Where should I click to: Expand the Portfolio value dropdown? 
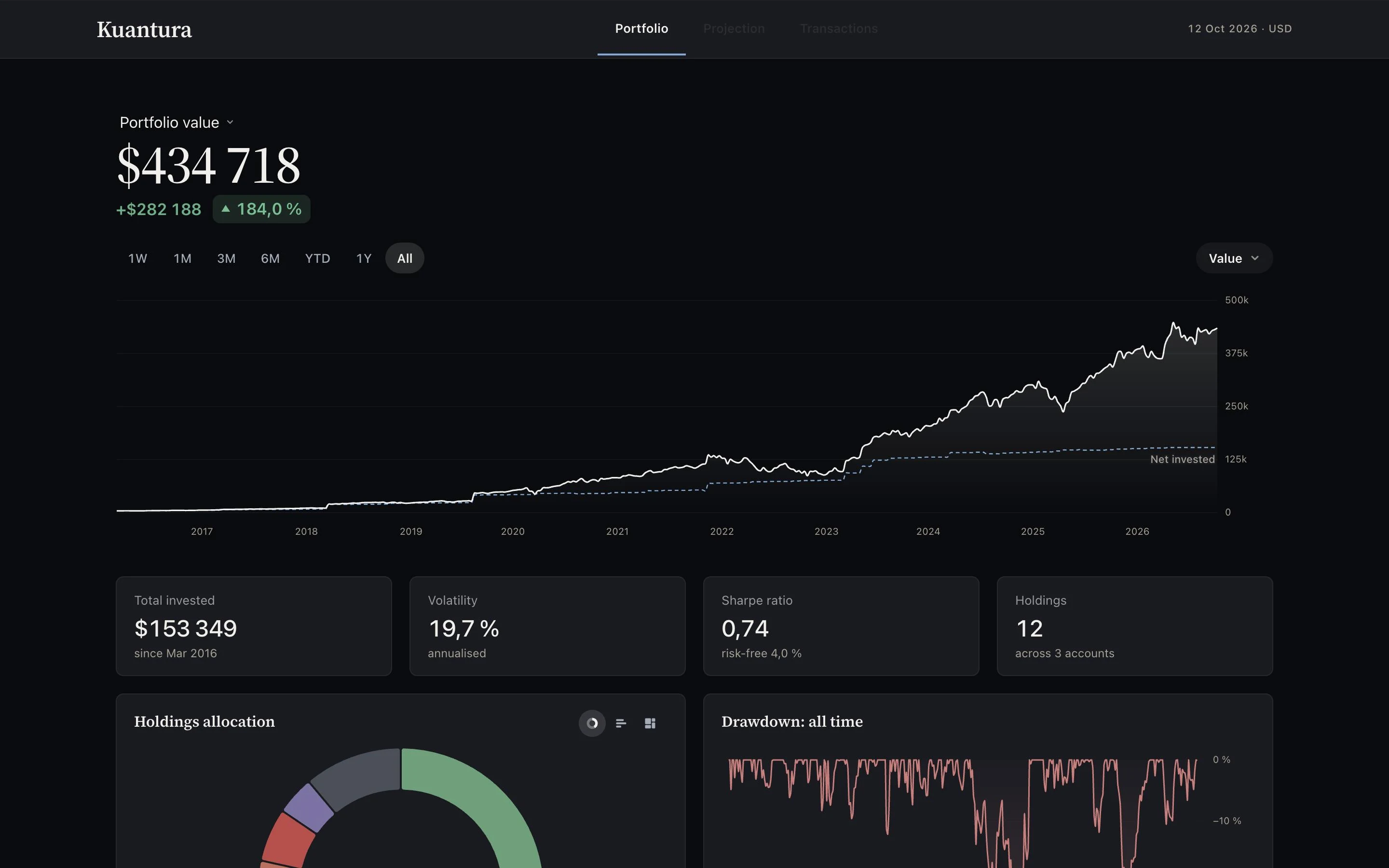[176, 122]
